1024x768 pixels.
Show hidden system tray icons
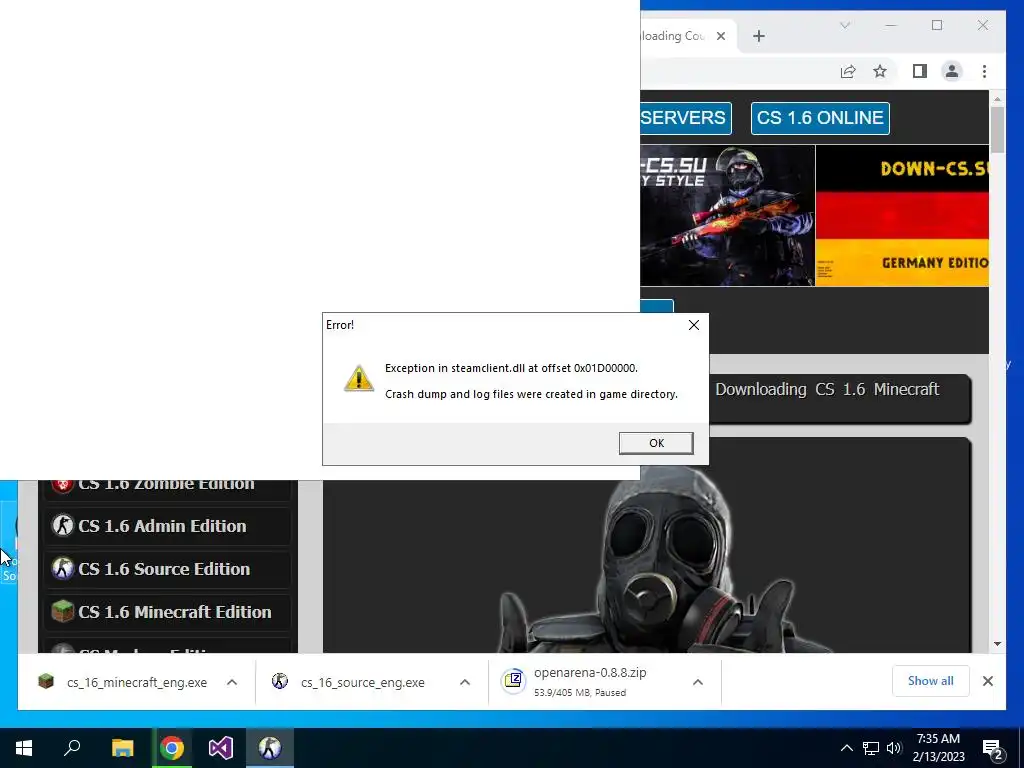point(846,748)
